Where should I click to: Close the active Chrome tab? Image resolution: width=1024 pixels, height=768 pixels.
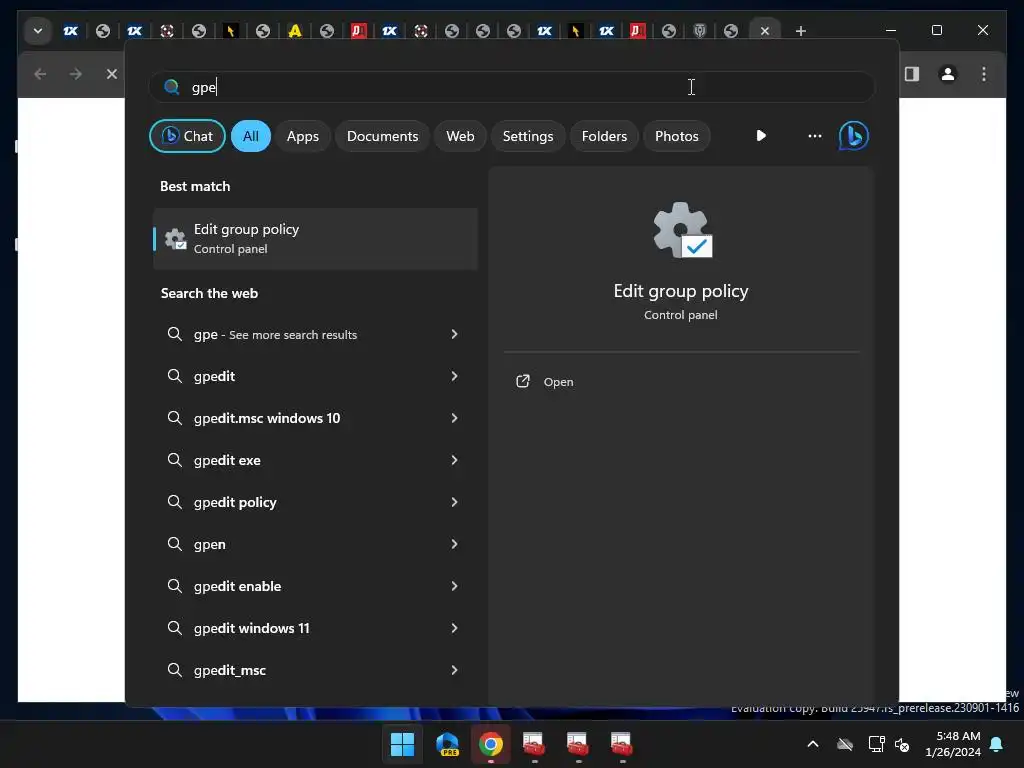tap(765, 31)
